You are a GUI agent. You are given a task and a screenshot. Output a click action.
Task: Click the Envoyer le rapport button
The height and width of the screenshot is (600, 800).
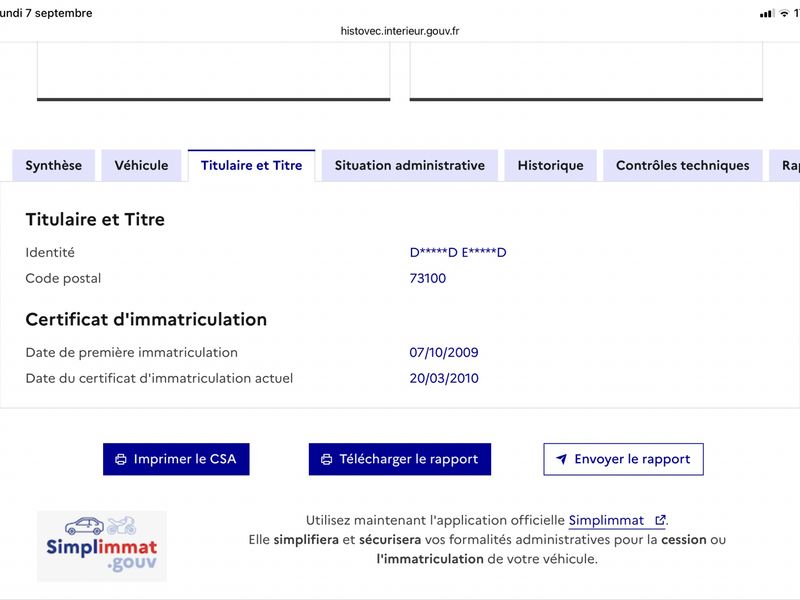point(623,459)
